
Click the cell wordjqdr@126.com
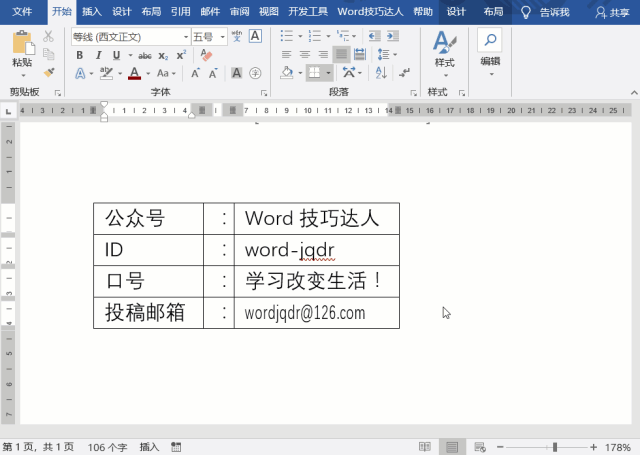point(317,313)
